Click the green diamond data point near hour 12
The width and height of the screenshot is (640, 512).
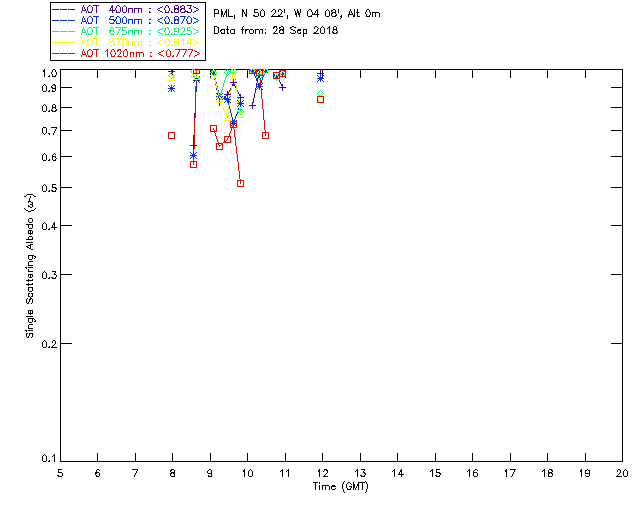tap(320, 94)
